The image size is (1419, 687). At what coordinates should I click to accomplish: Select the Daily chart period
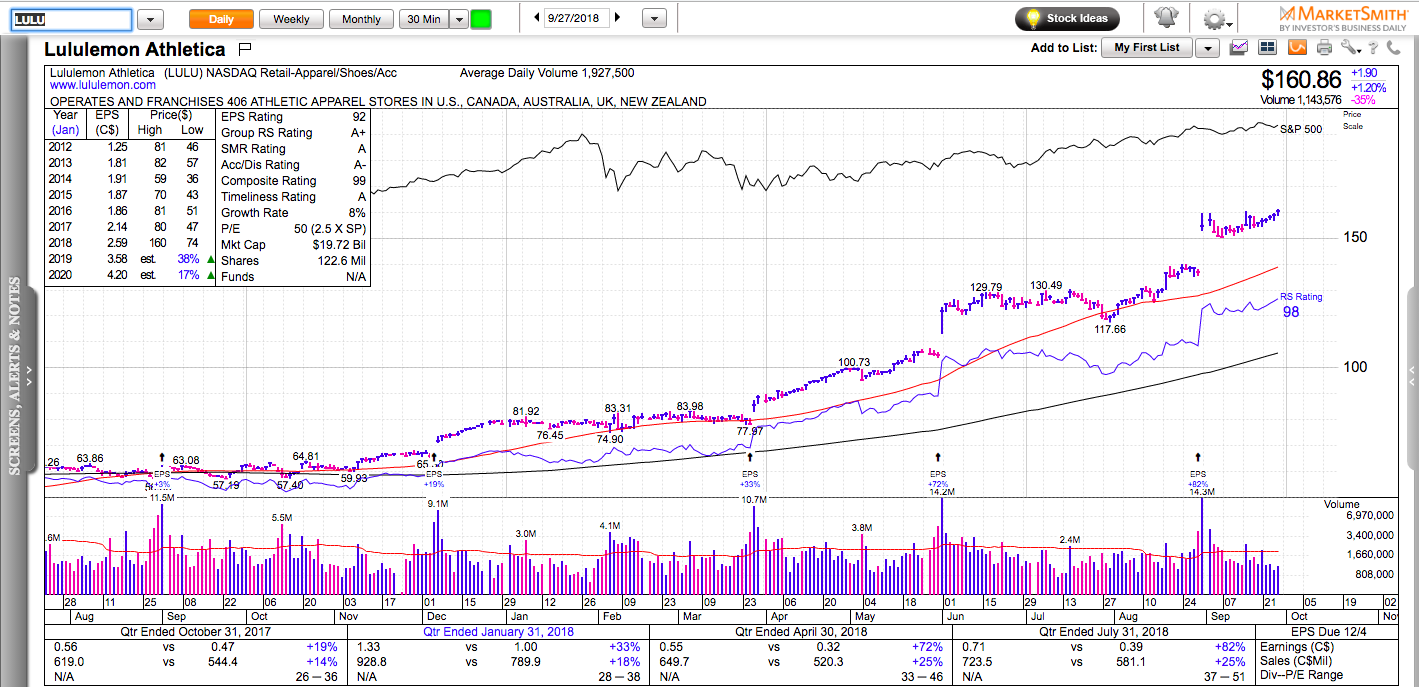(x=221, y=19)
